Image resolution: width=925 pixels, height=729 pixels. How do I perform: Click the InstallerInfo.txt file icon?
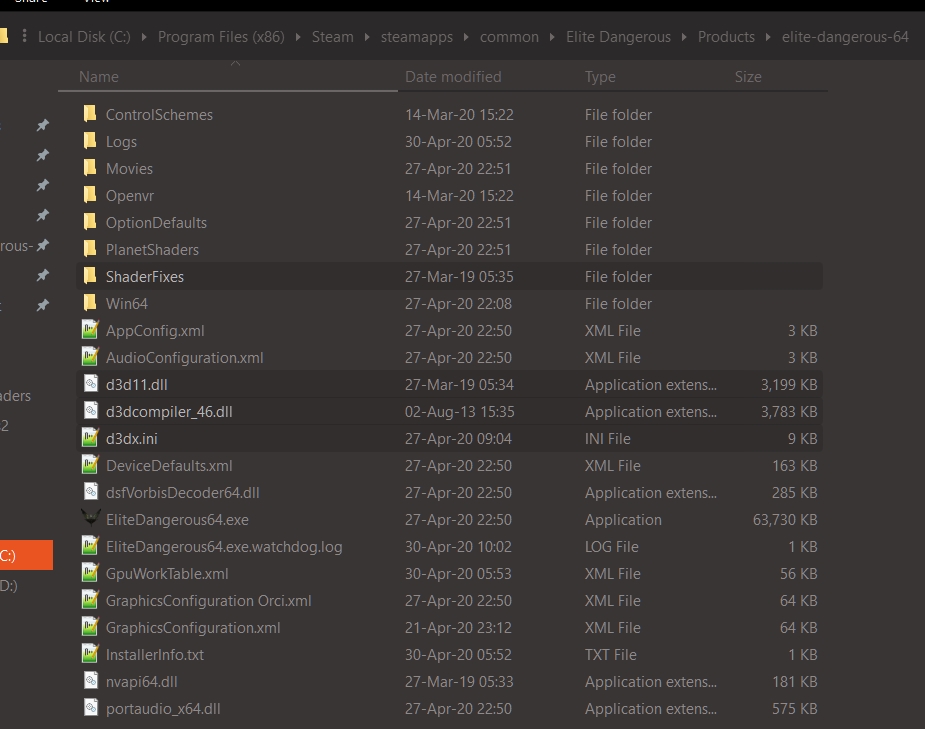point(90,654)
